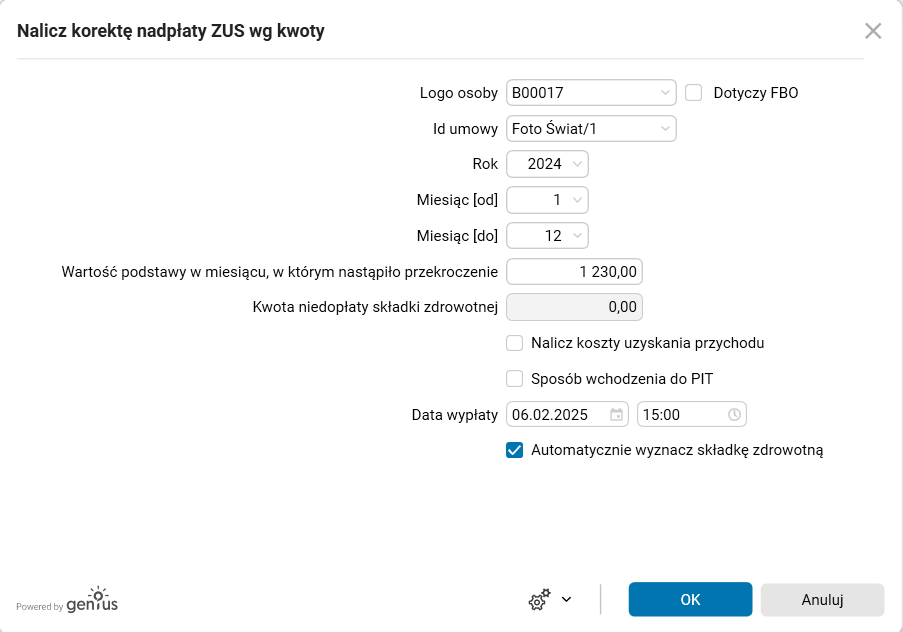Confirm the dialog with OK

690,599
